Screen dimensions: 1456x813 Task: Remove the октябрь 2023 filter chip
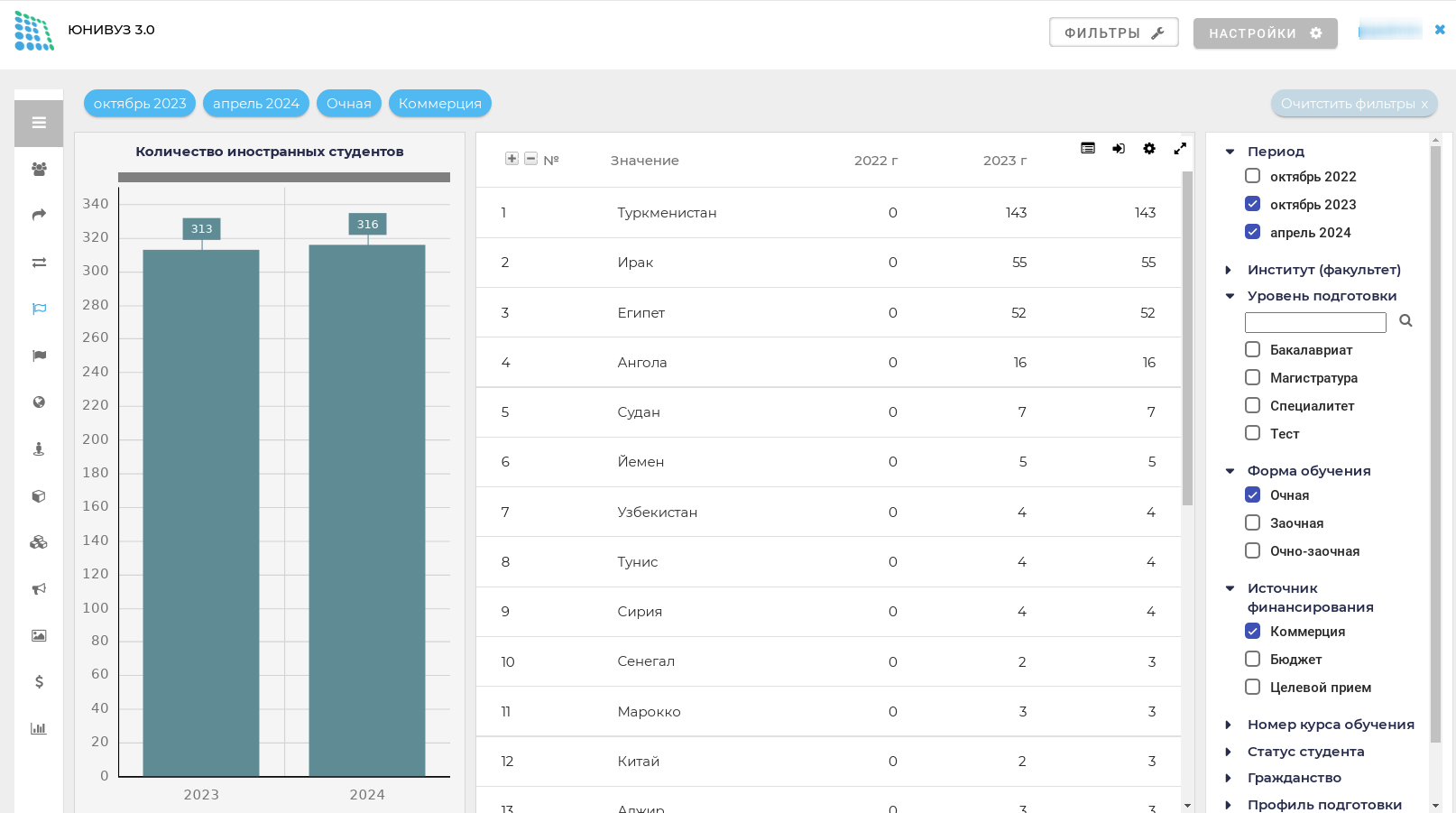pos(140,104)
